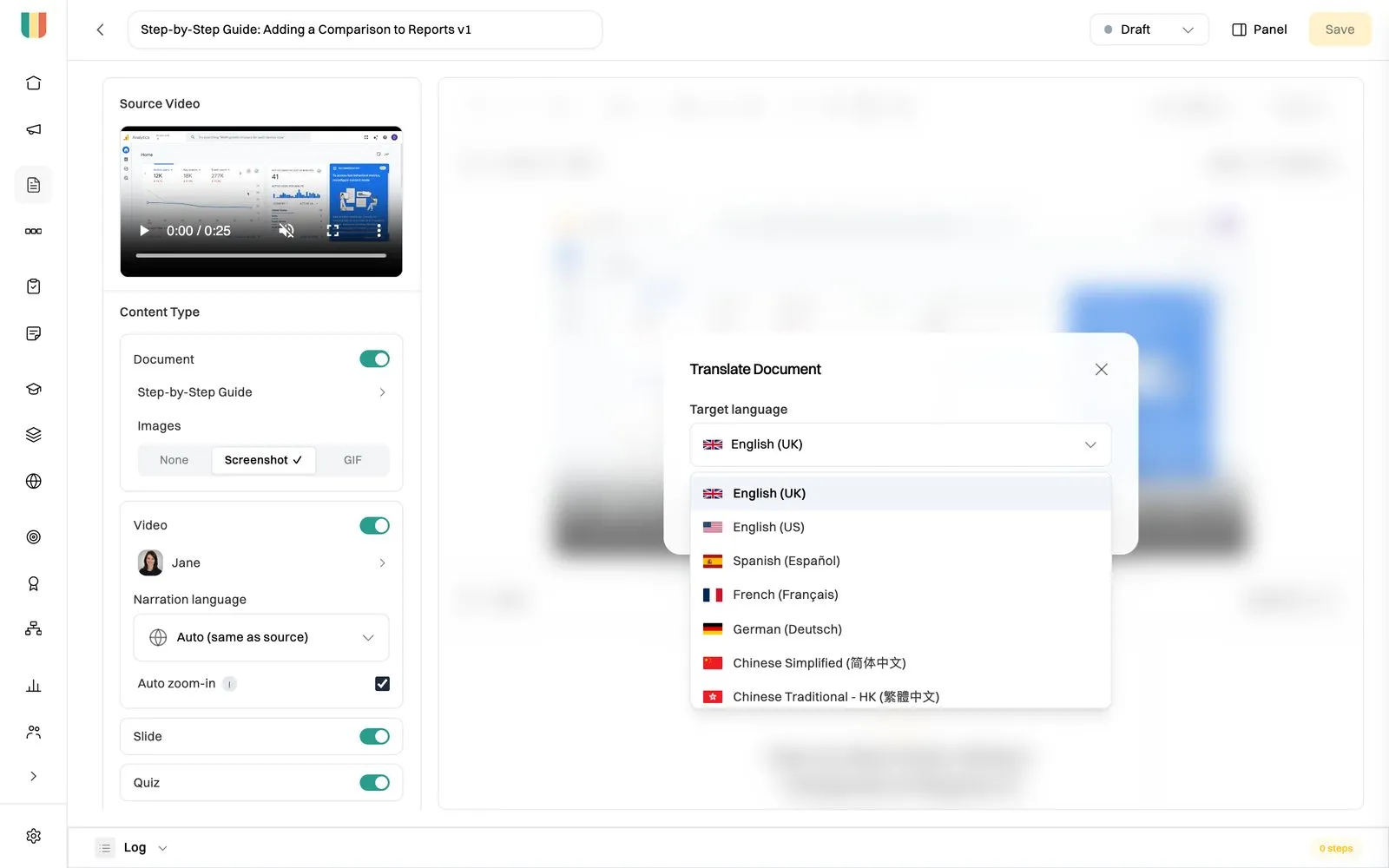Select French (Français) from language list
1389x868 pixels.
(x=900, y=595)
